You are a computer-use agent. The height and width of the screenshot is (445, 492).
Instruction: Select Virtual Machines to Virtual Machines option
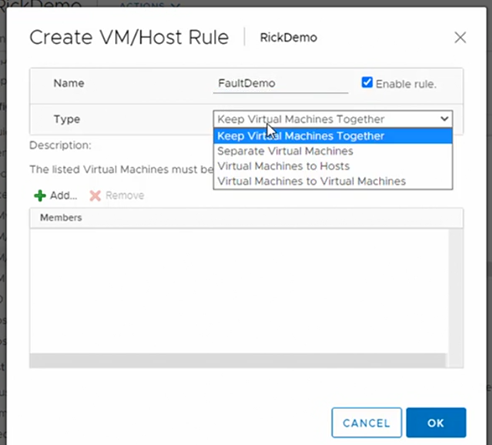point(333,181)
